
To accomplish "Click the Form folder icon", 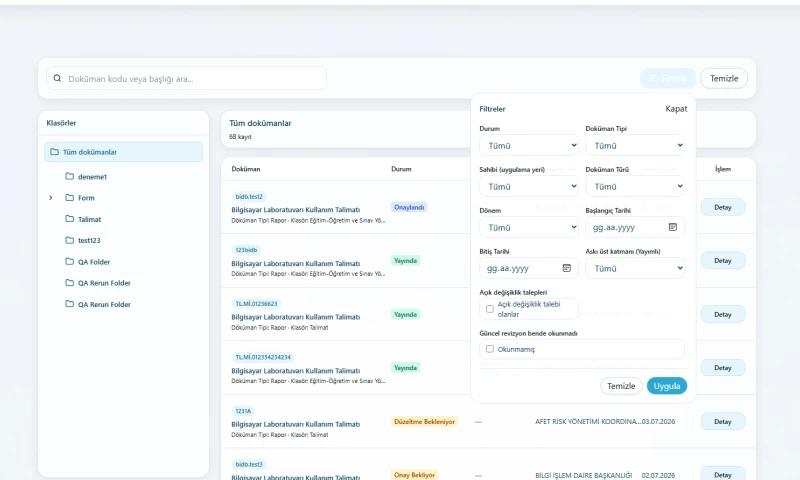I will coord(69,197).
